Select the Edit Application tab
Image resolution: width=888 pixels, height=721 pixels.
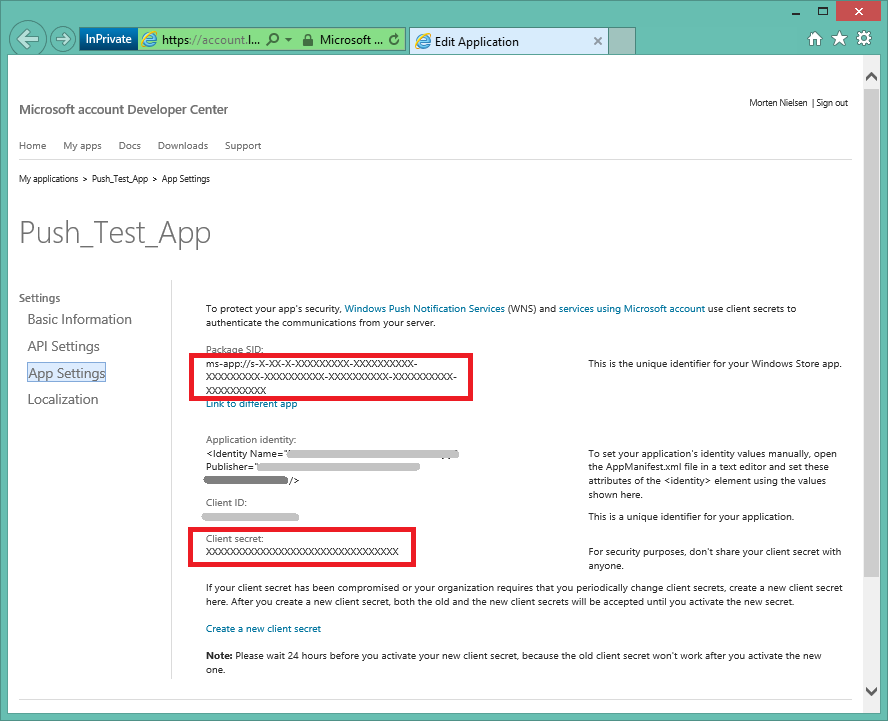click(x=509, y=41)
